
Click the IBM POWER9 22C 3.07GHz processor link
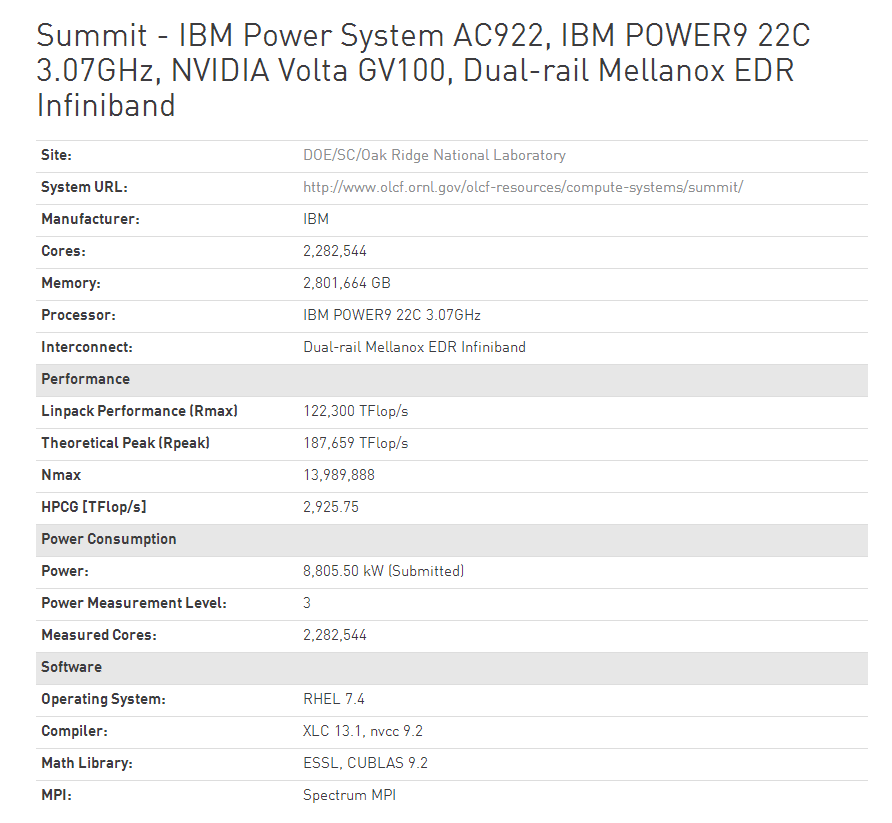pos(391,315)
